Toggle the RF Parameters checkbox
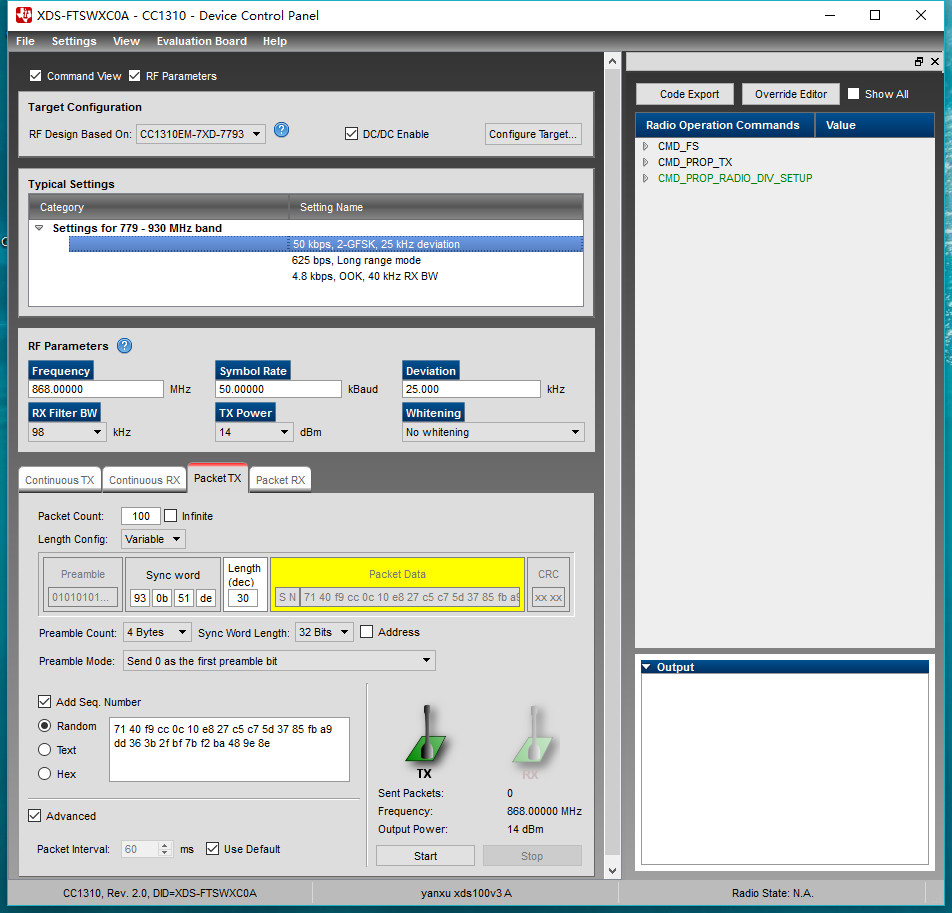952x913 pixels. coord(135,75)
